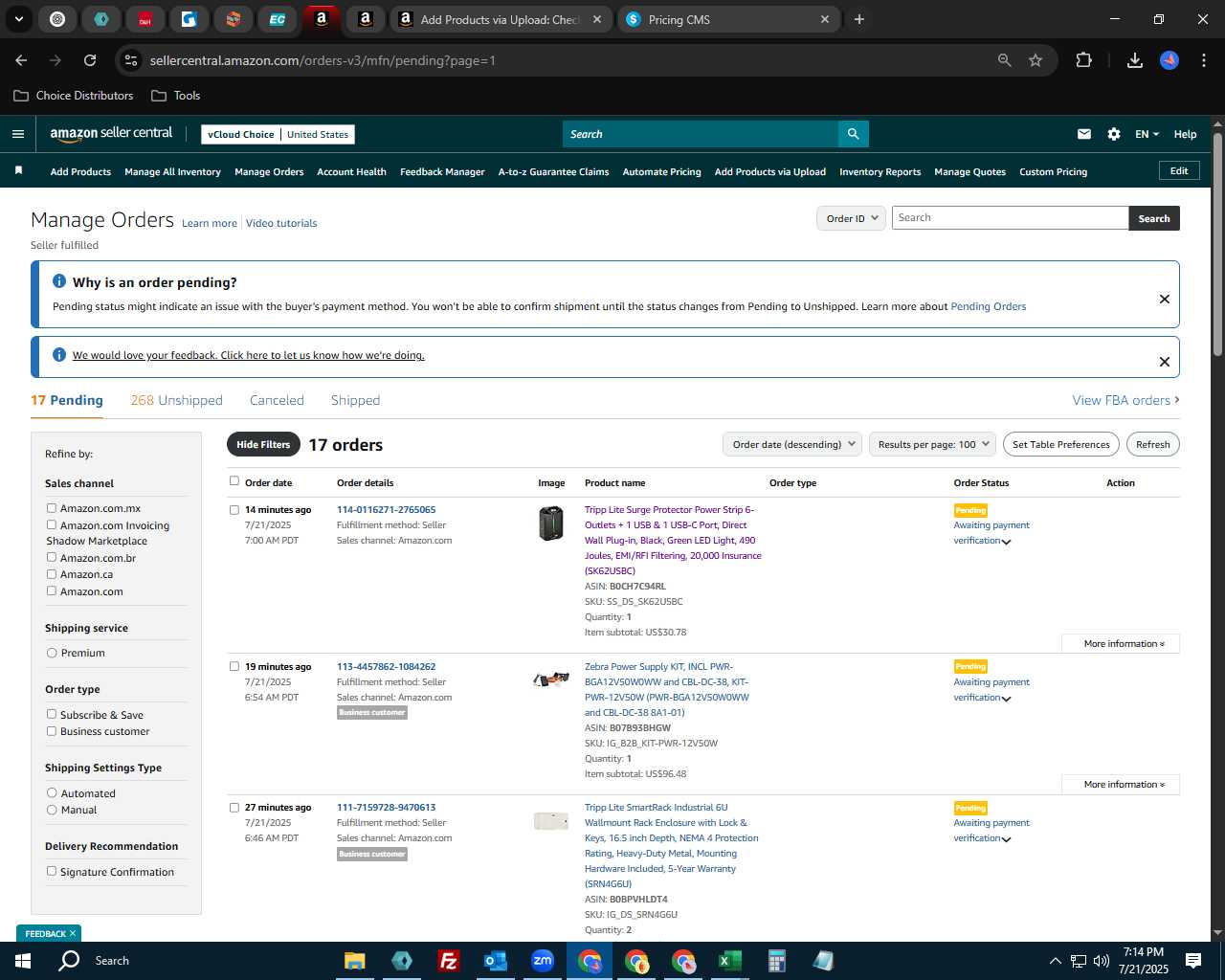1225x980 pixels.
Task: Select Automated shipping settings type
Action: tap(52, 792)
